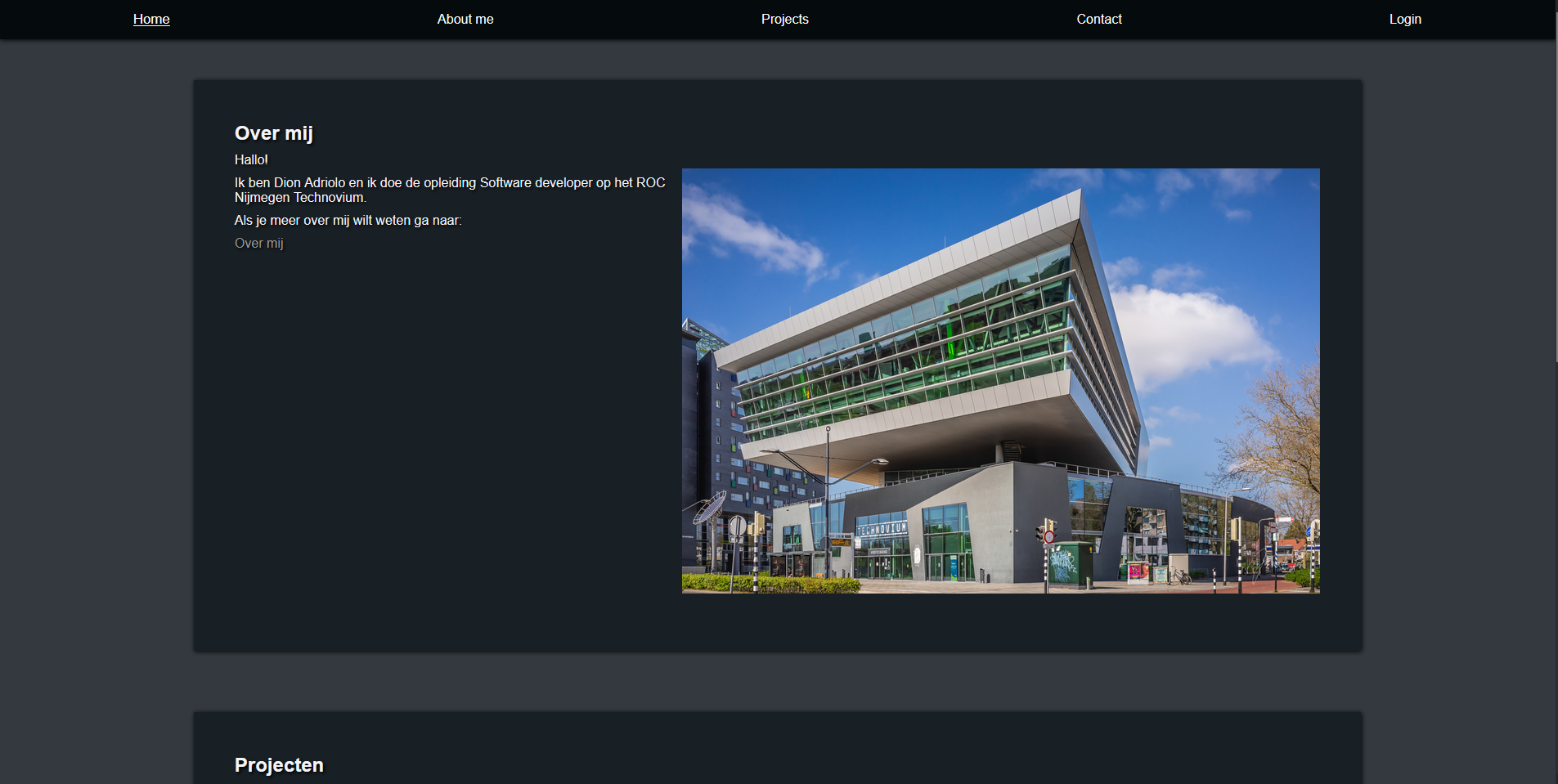Click the 'Als je meer over mij wilt weten' line

[x=348, y=220]
